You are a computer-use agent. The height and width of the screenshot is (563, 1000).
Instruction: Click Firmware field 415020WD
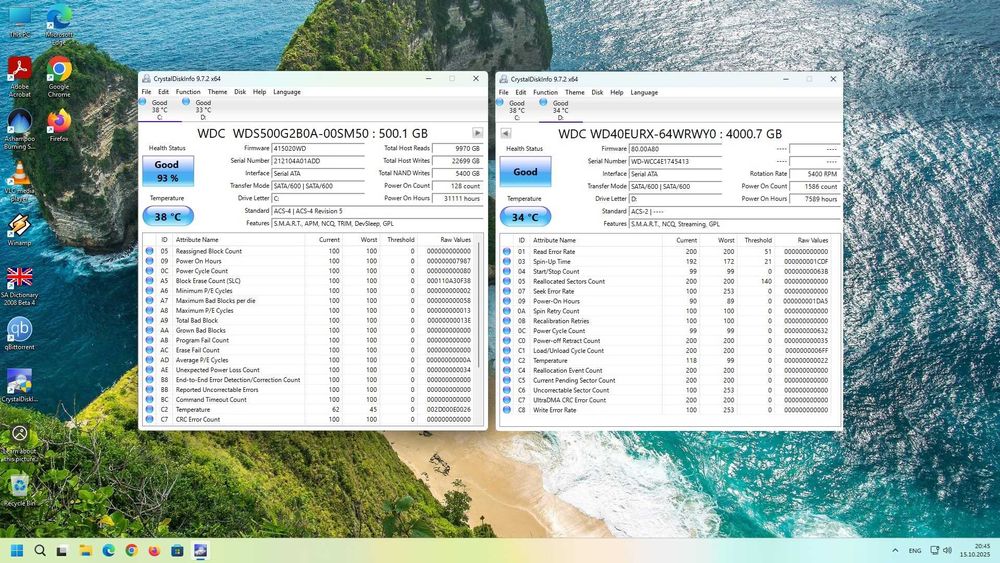(x=318, y=148)
